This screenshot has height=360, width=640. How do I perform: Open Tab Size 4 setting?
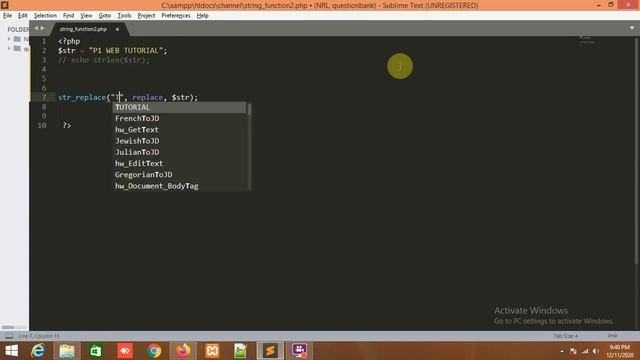[x=565, y=336]
